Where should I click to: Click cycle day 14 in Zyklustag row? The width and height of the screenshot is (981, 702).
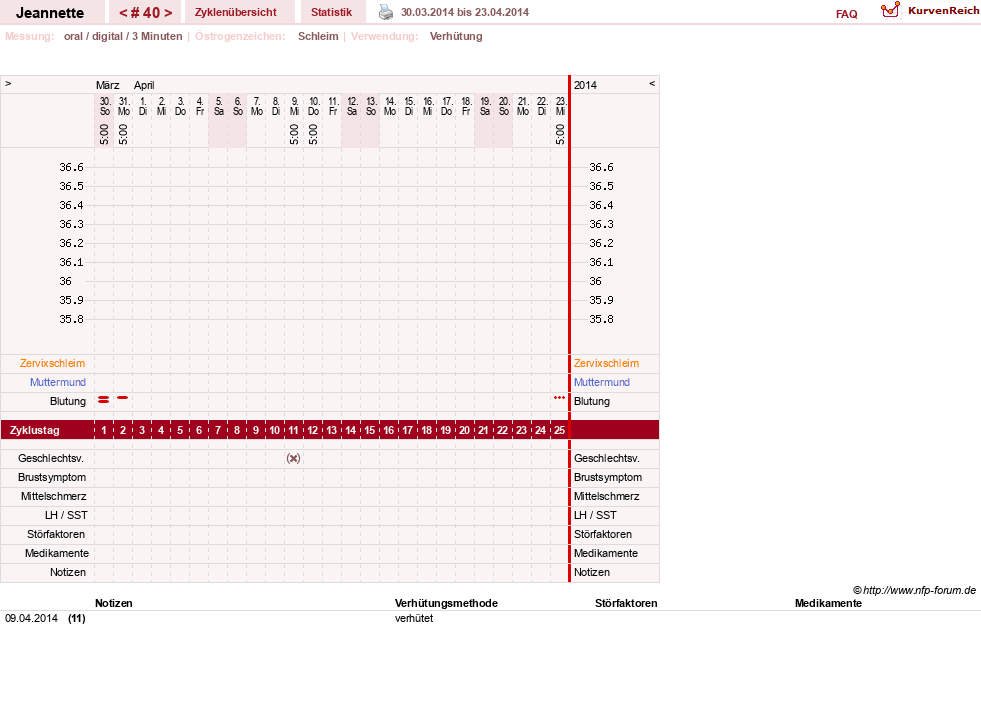click(351, 430)
